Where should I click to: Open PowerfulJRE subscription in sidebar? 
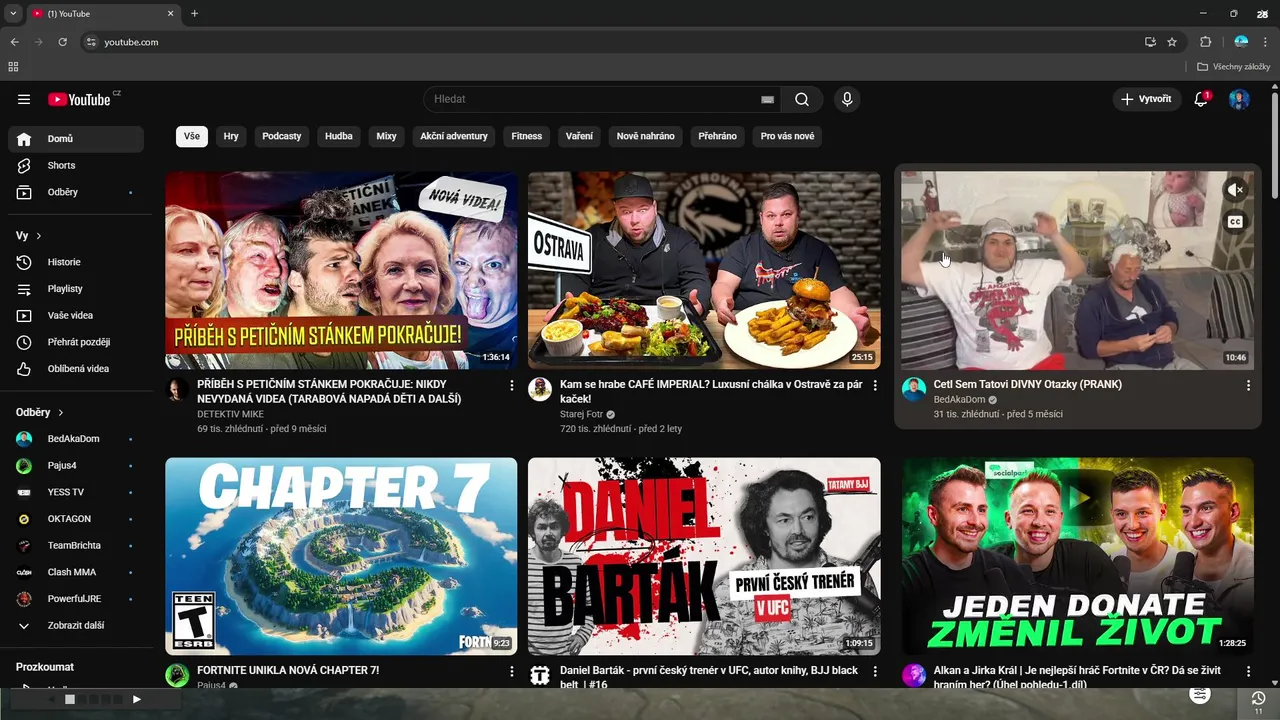coord(76,599)
